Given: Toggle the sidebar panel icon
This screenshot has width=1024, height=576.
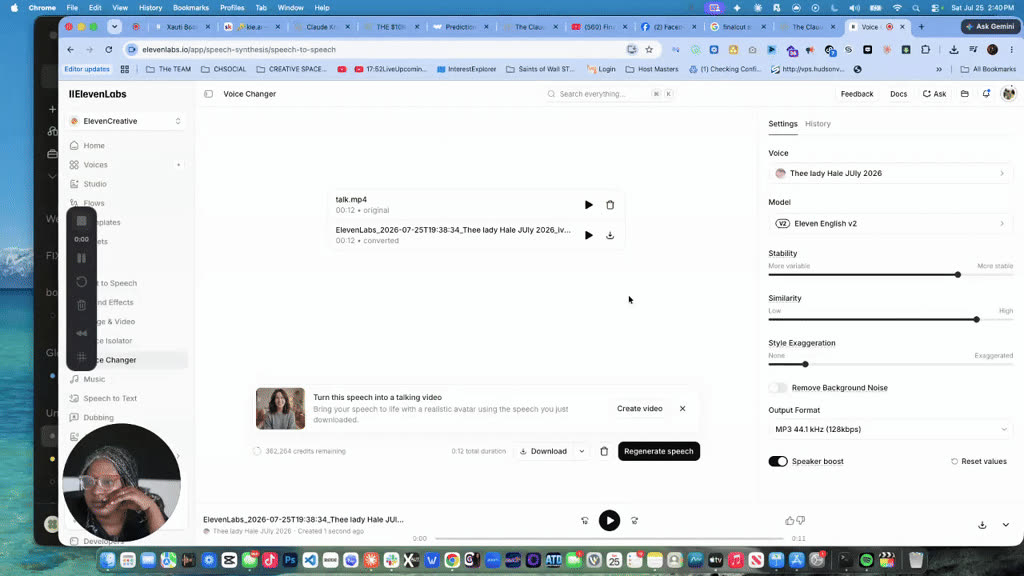Looking at the screenshot, I should click(208, 94).
